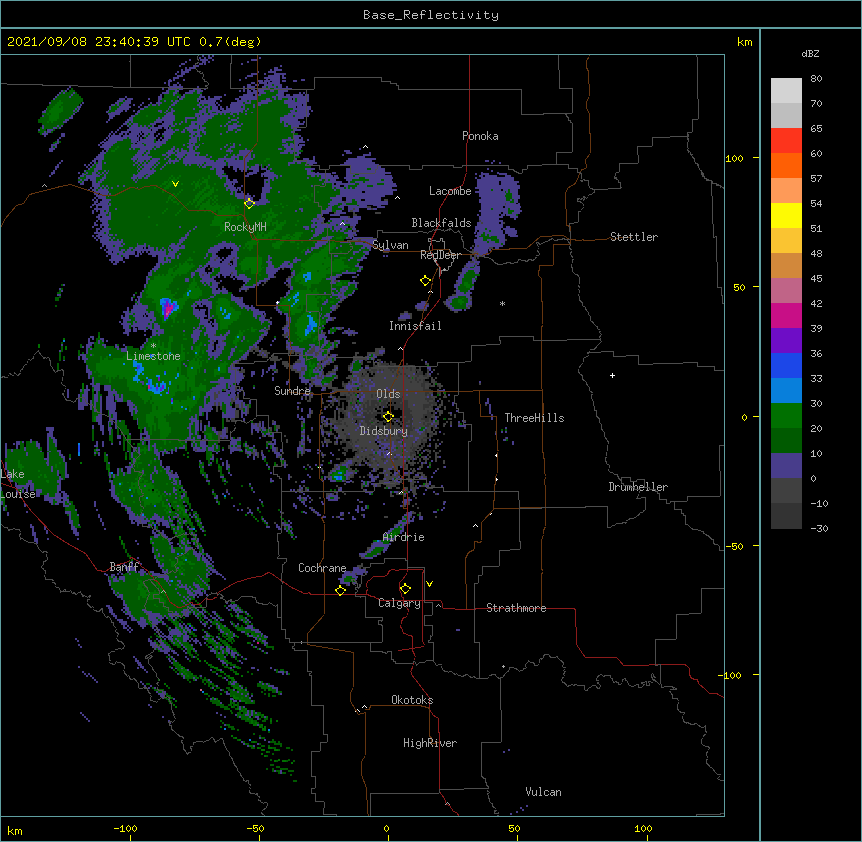
Task: Click the ThreeHills label
Action: [x=534, y=418]
